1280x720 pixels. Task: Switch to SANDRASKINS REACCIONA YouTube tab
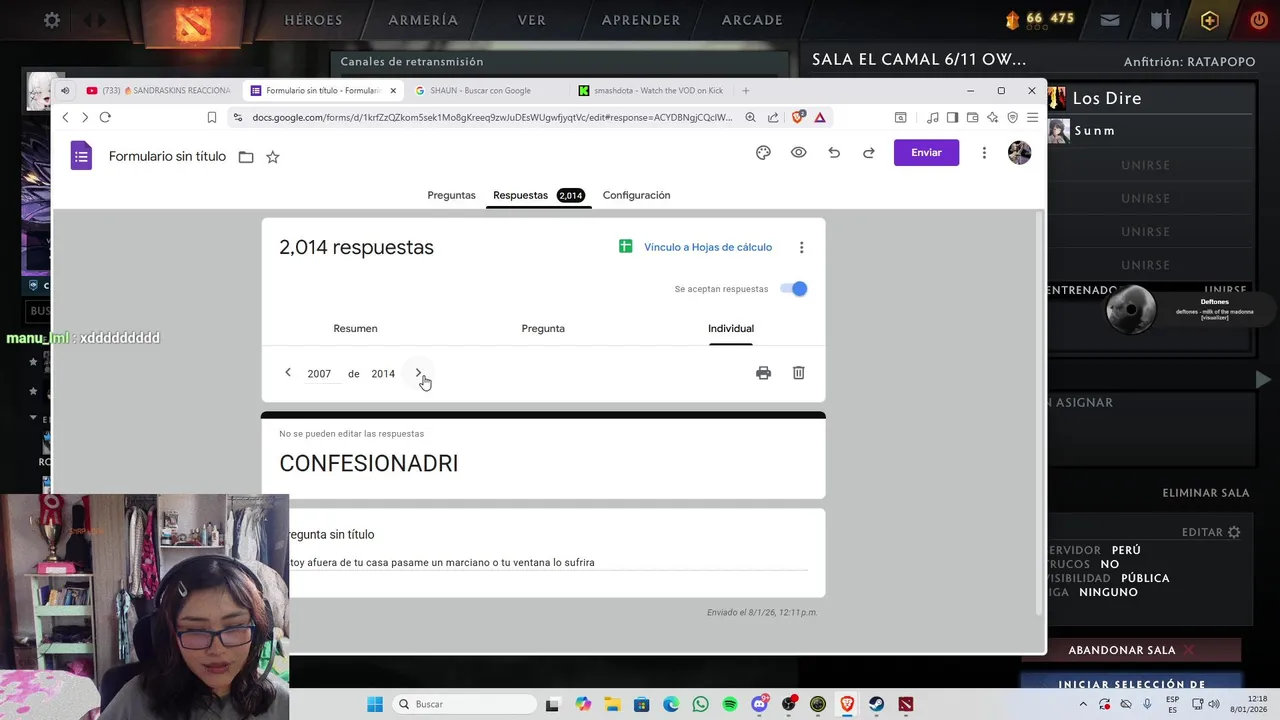[x=158, y=90]
